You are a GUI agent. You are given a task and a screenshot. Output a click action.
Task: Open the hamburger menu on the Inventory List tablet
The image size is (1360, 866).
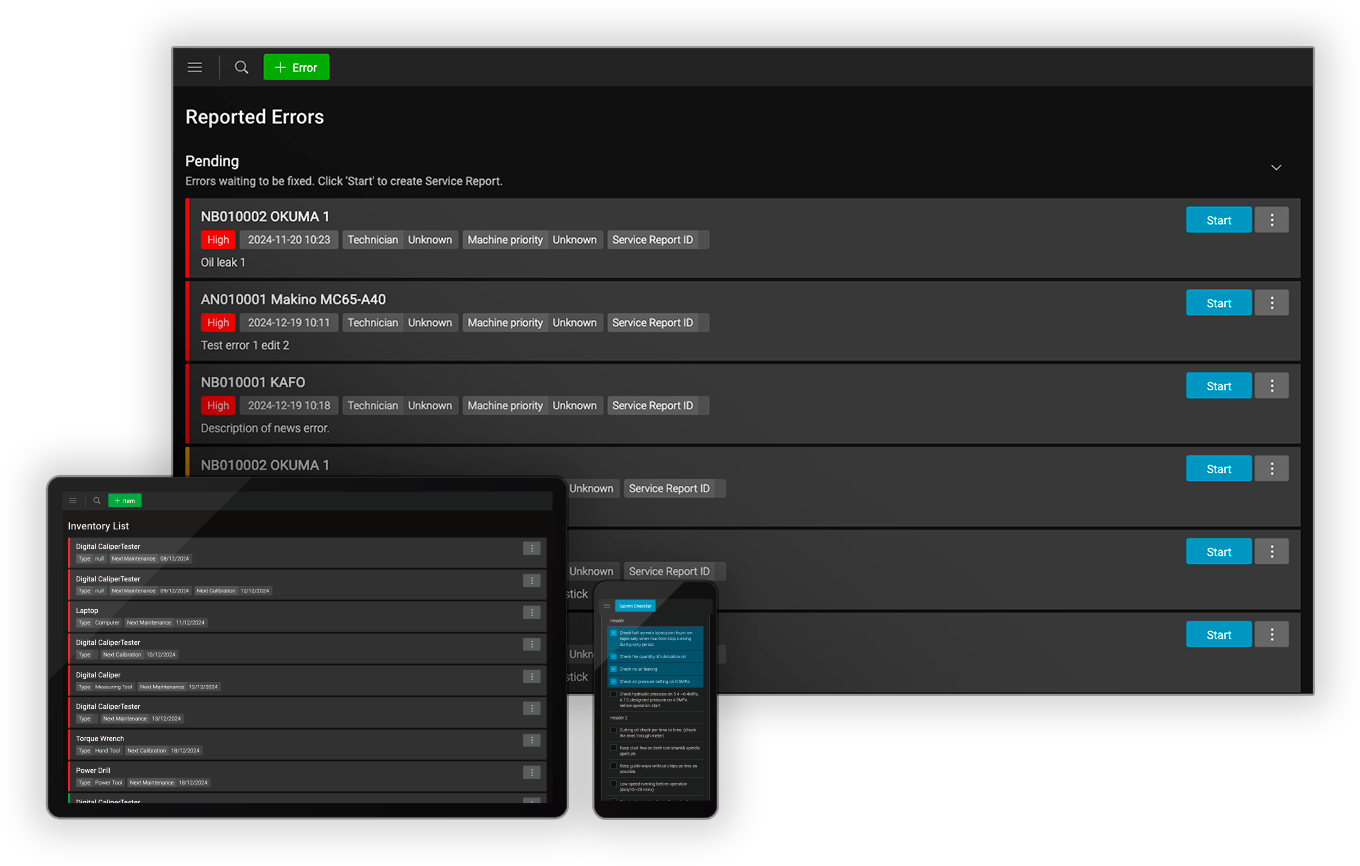coord(72,500)
